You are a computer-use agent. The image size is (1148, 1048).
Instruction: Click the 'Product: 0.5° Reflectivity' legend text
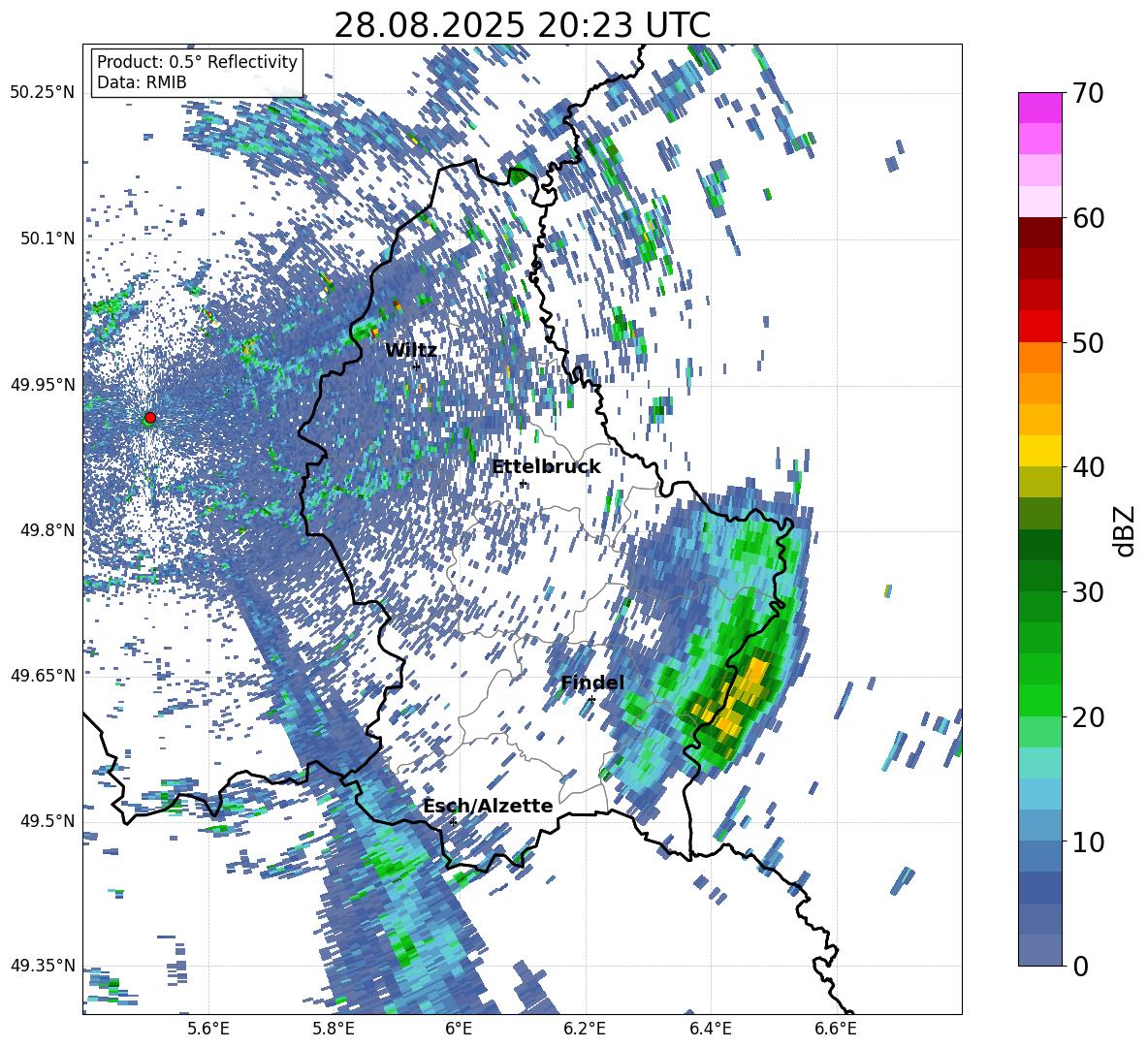[197, 62]
